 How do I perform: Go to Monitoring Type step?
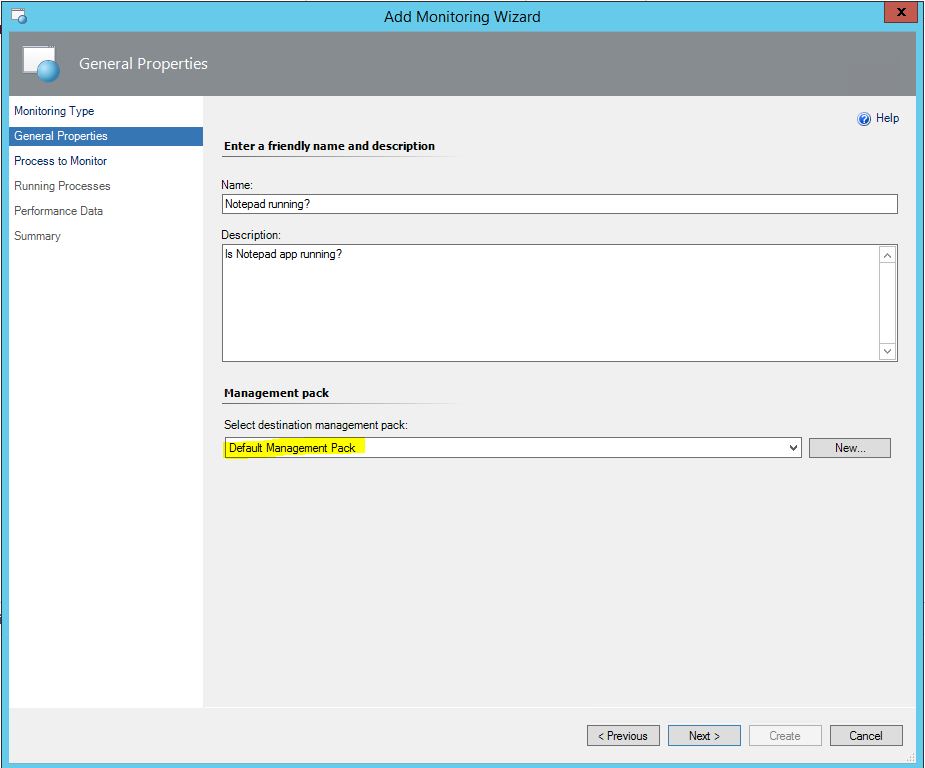54,111
